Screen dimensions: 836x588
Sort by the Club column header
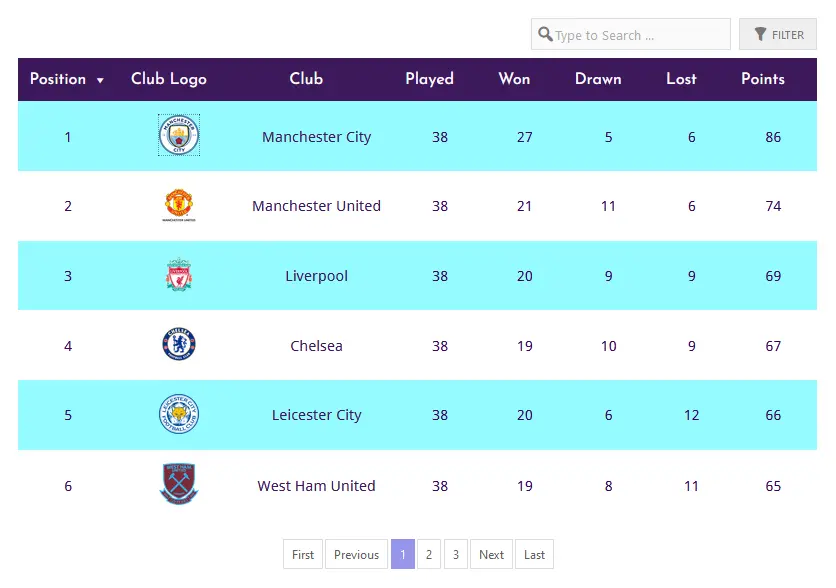306,79
